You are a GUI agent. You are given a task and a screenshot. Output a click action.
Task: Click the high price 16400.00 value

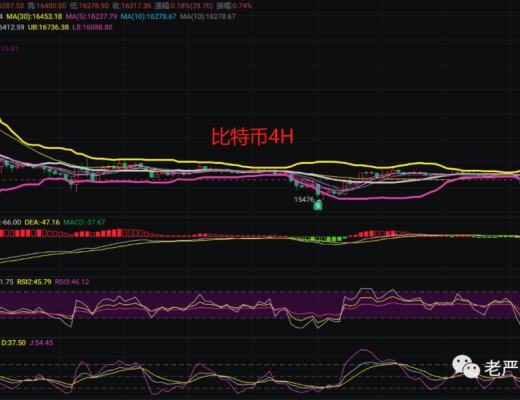point(51,6)
